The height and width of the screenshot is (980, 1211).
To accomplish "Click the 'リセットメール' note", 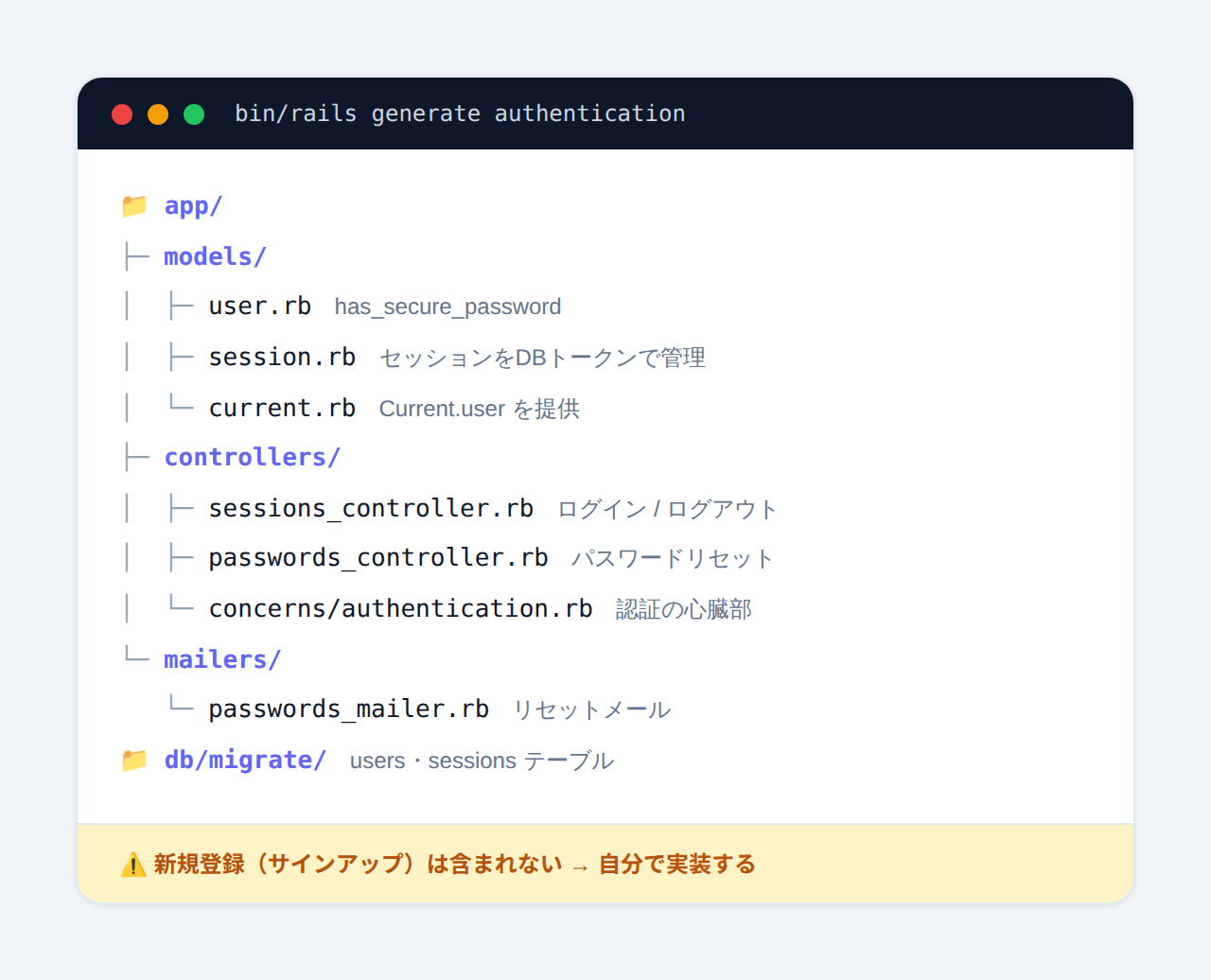I will (x=592, y=710).
